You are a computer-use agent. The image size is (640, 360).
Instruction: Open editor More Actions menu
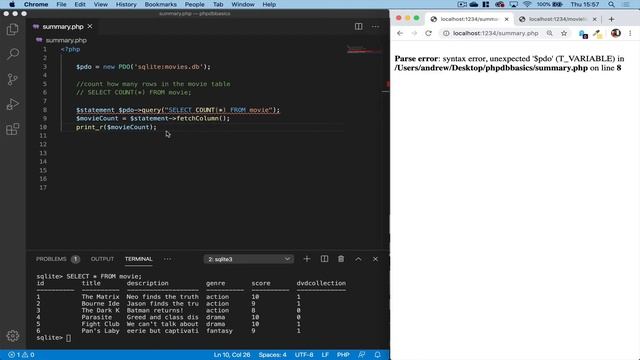pyautogui.click(x=375, y=27)
